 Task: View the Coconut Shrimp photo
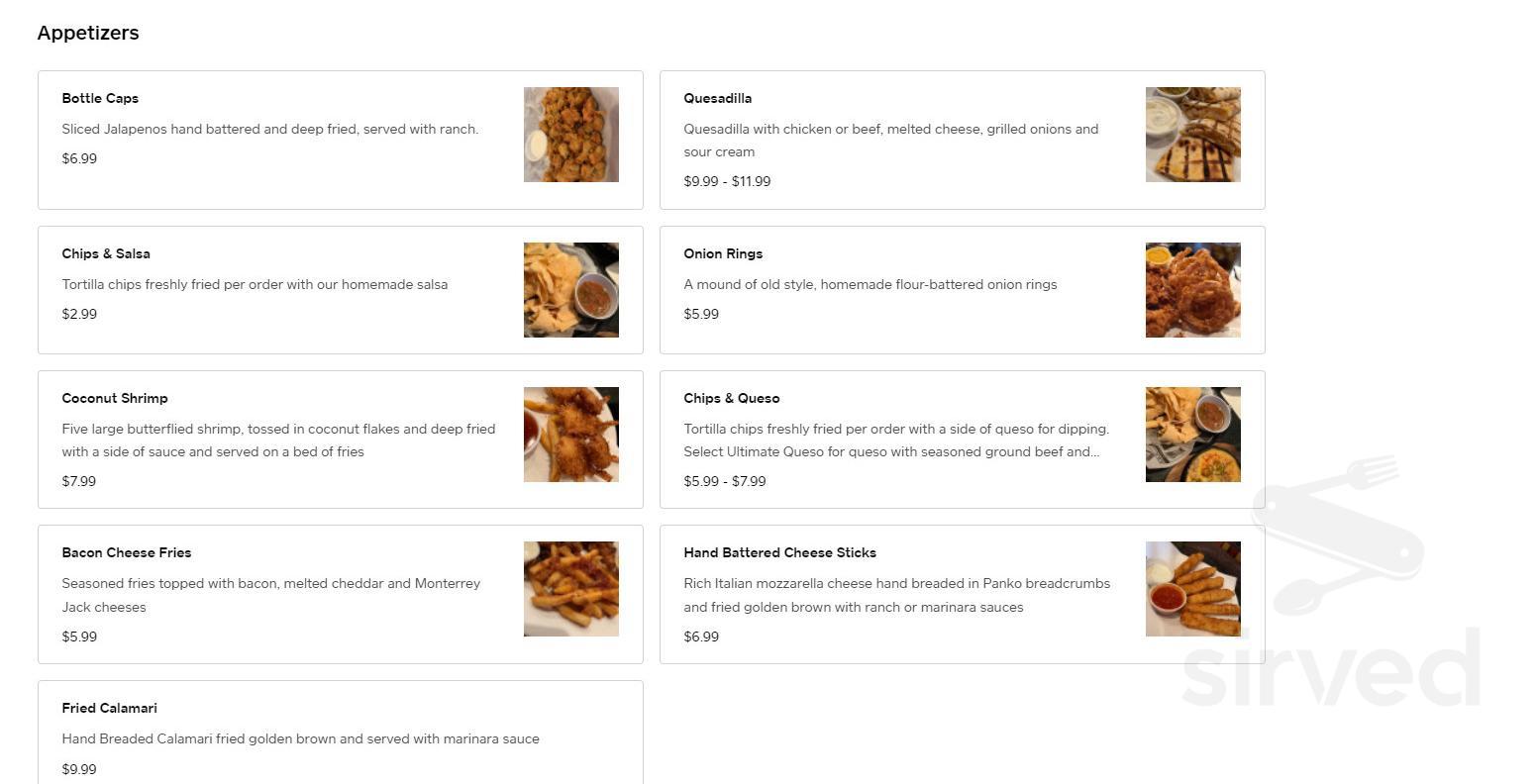(x=571, y=435)
